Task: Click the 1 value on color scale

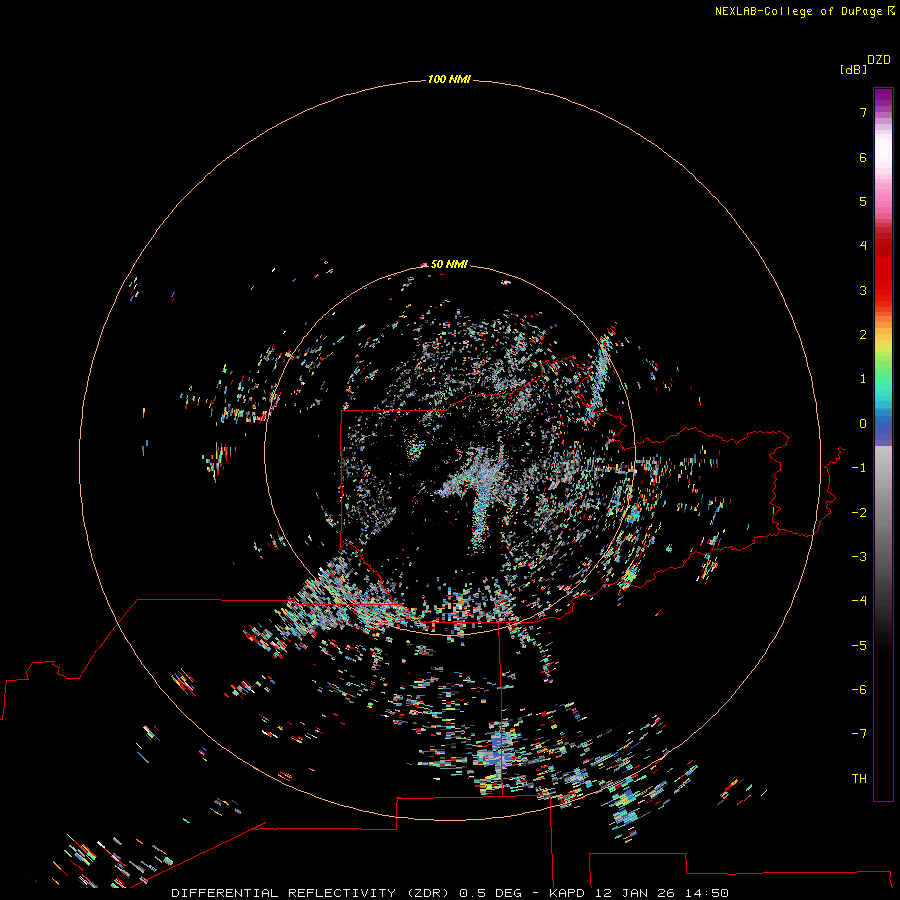Action: [x=863, y=379]
